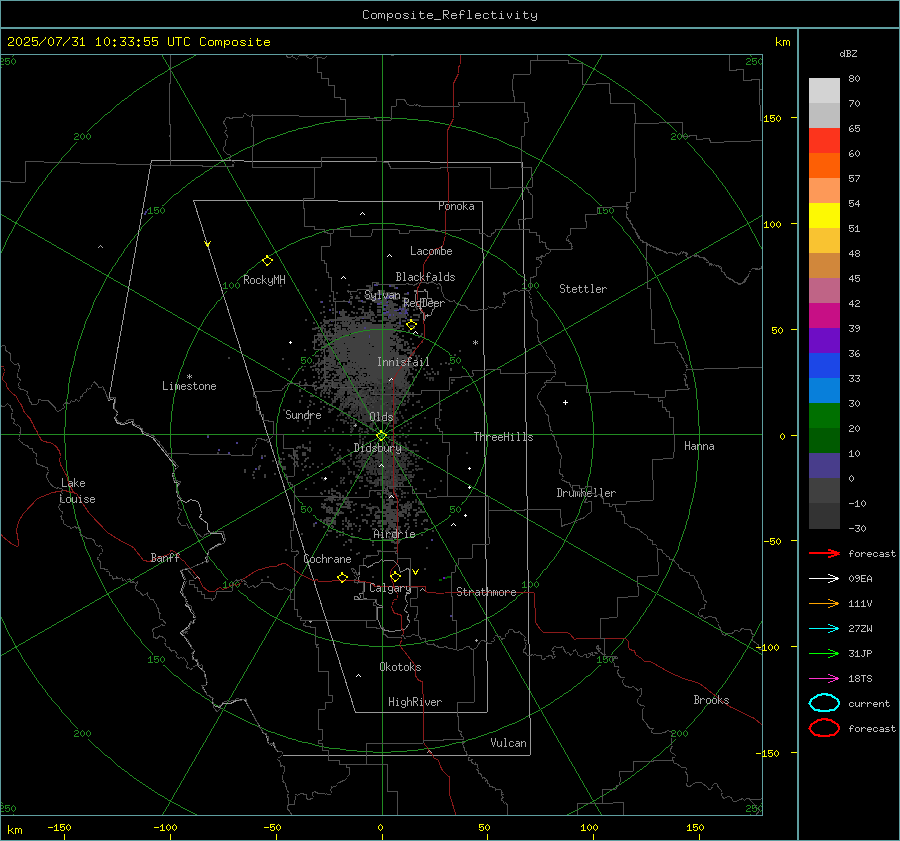900x841 pixels.
Task: Click the Banff town label
Action: (165, 557)
